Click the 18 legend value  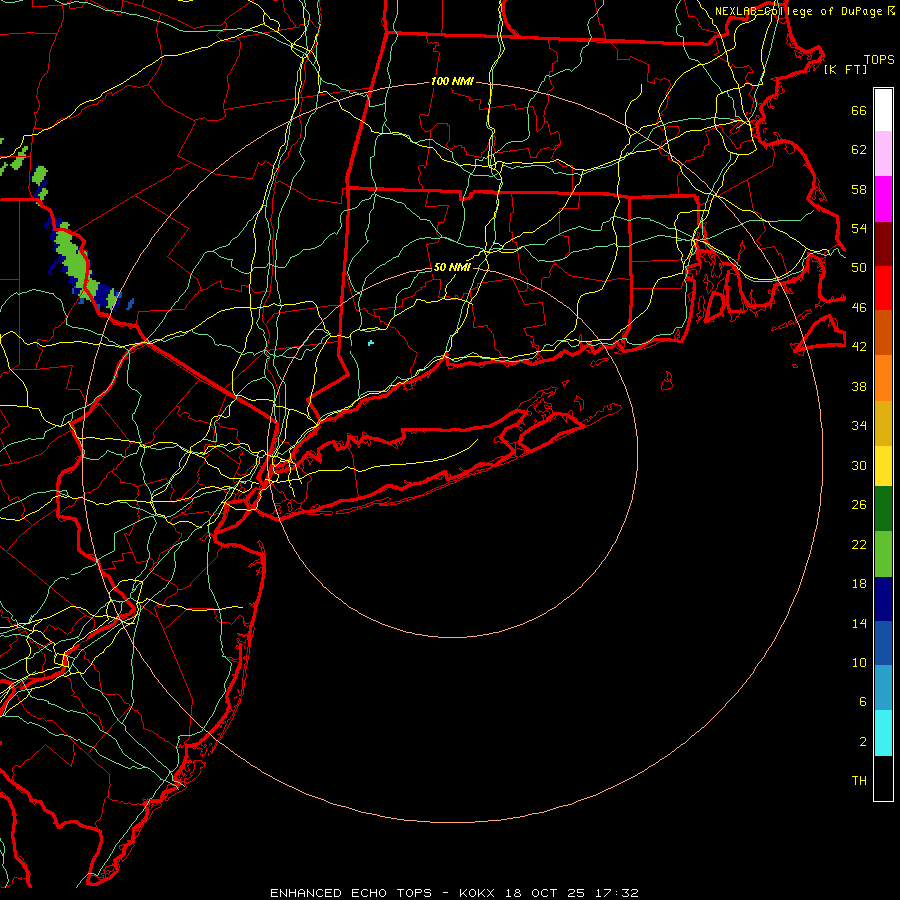point(859,584)
